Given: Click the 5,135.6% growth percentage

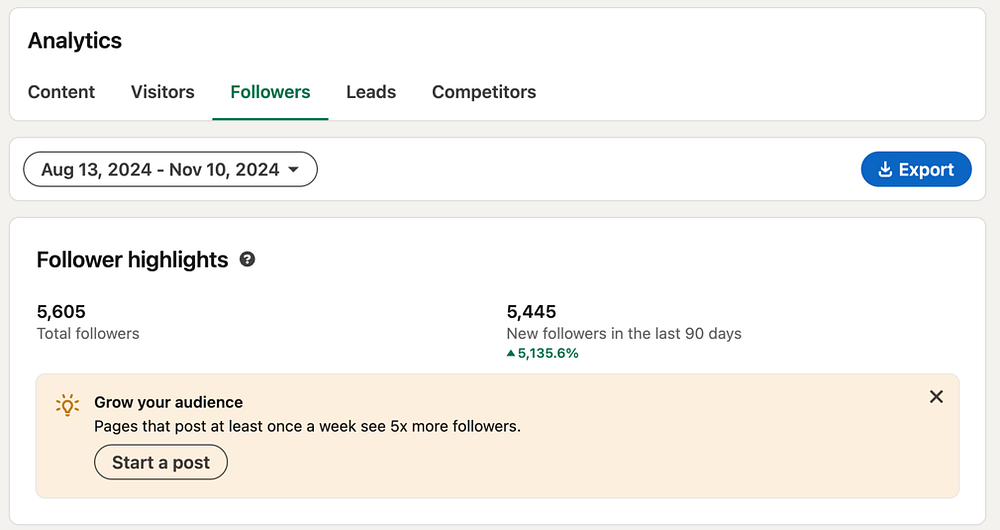Looking at the screenshot, I should (548, 353).
